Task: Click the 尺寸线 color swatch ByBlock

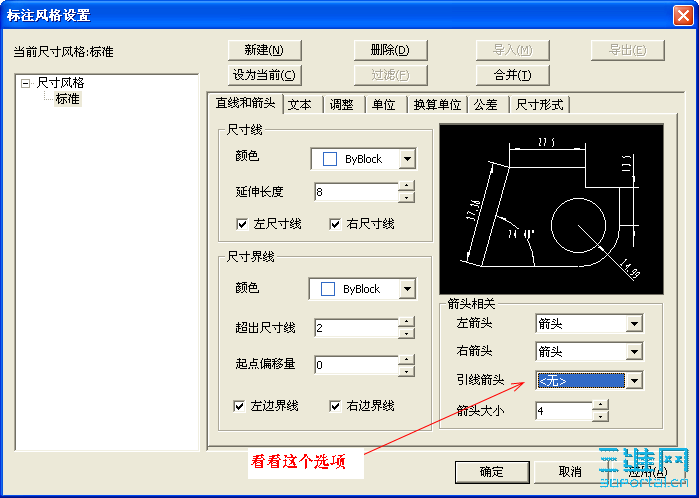Action: tap(329, 159)
